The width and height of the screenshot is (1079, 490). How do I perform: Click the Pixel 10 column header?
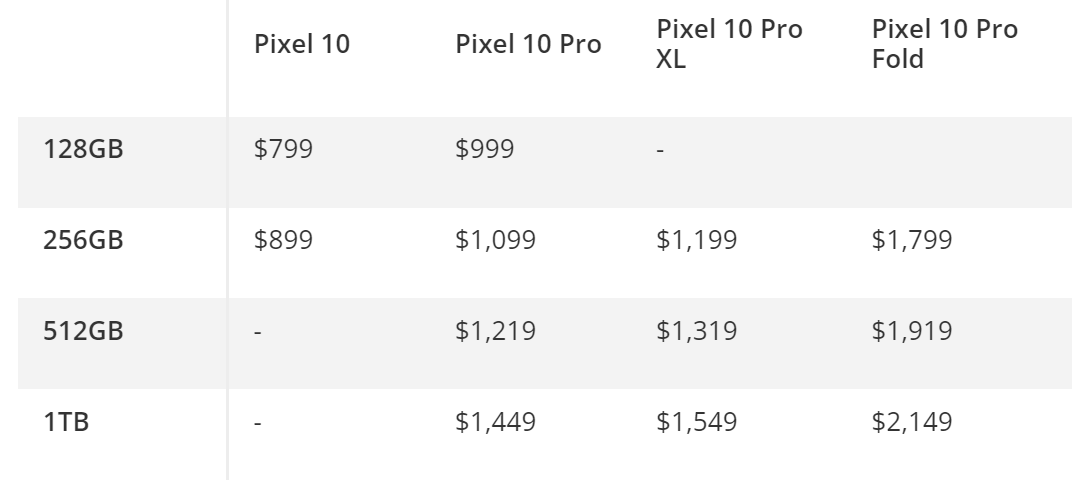pos(302,45)
